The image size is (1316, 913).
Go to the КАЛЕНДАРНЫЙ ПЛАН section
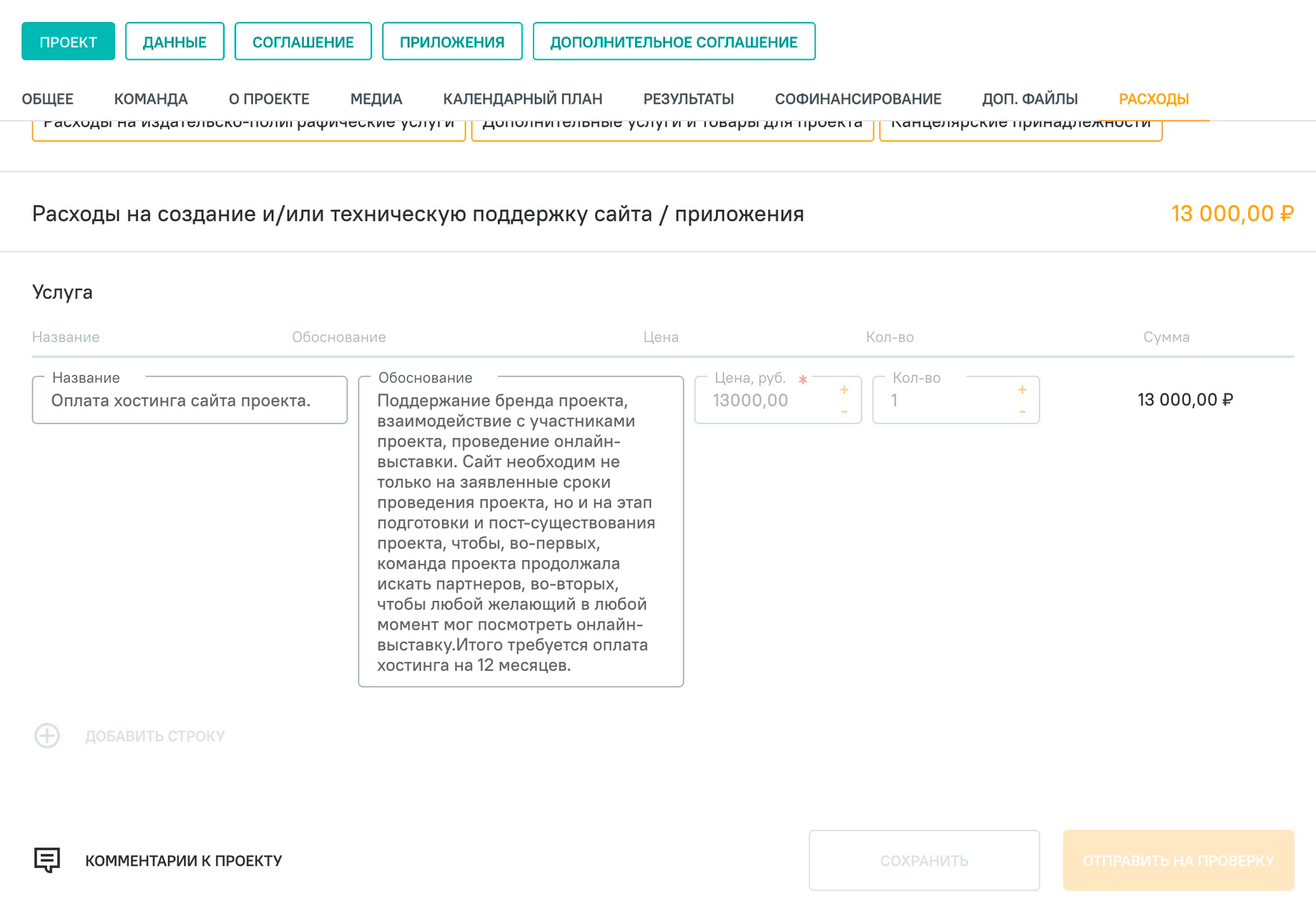523,99
